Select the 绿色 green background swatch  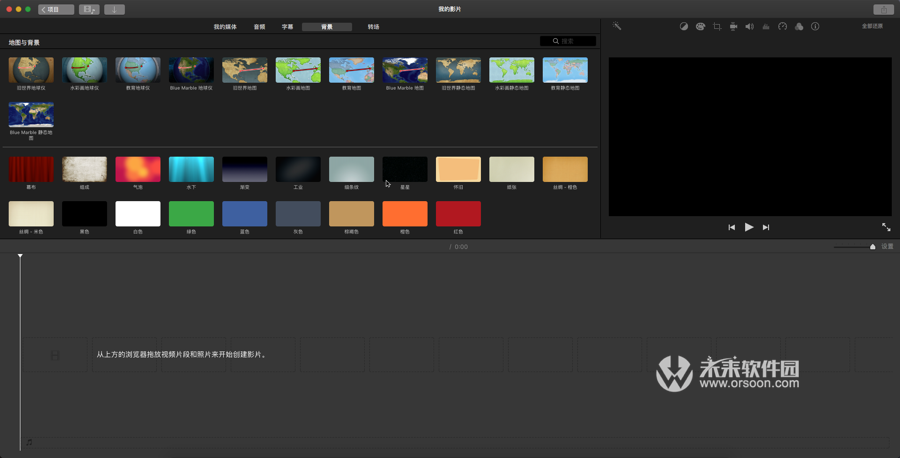(191, 213)
